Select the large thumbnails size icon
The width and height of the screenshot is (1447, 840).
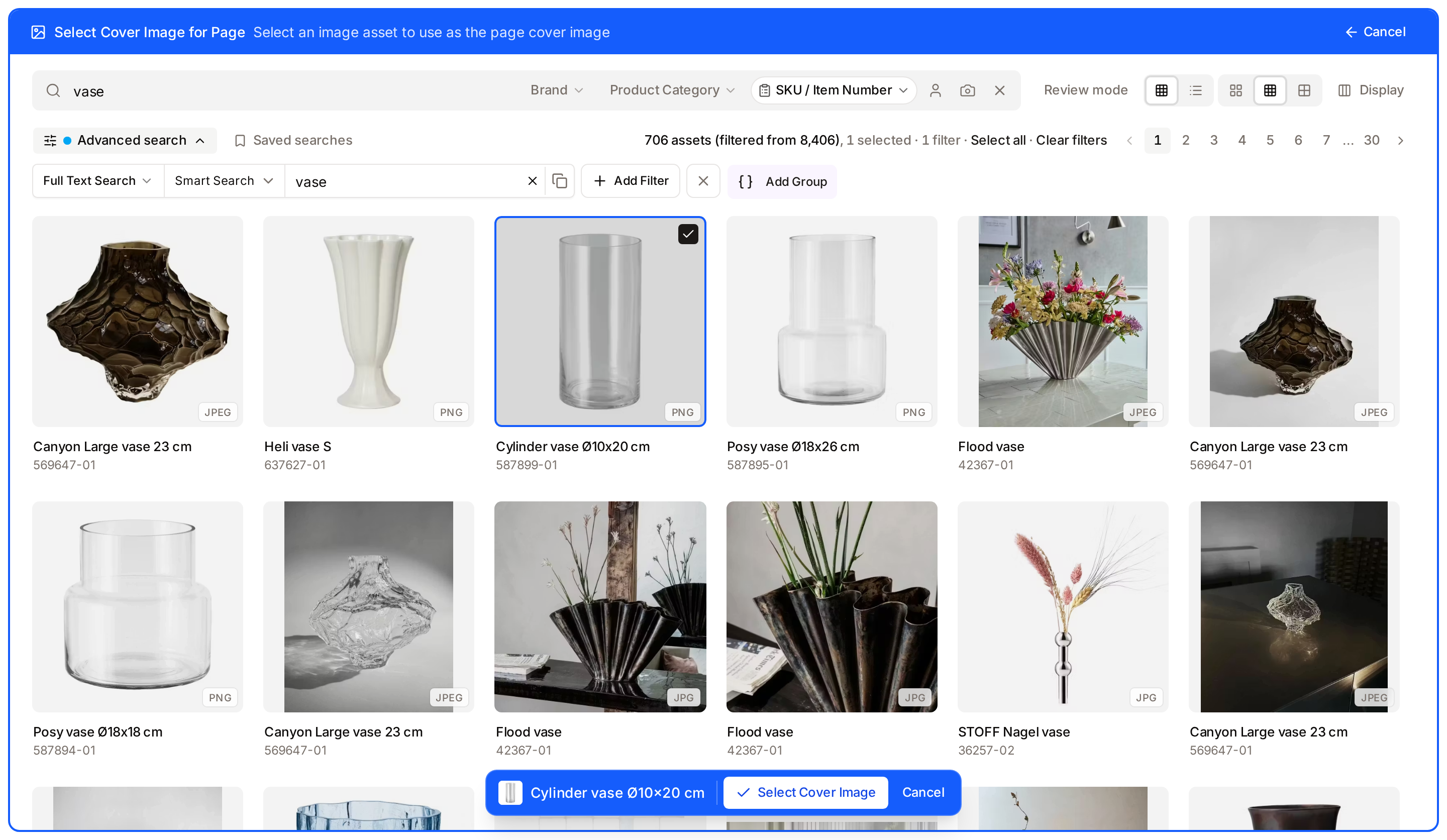(x=1235, y=90)
